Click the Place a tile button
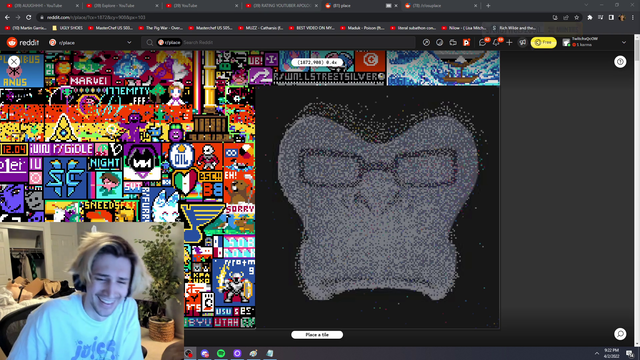This screenshot has width=640, height=360. click(x=317, y=335)
